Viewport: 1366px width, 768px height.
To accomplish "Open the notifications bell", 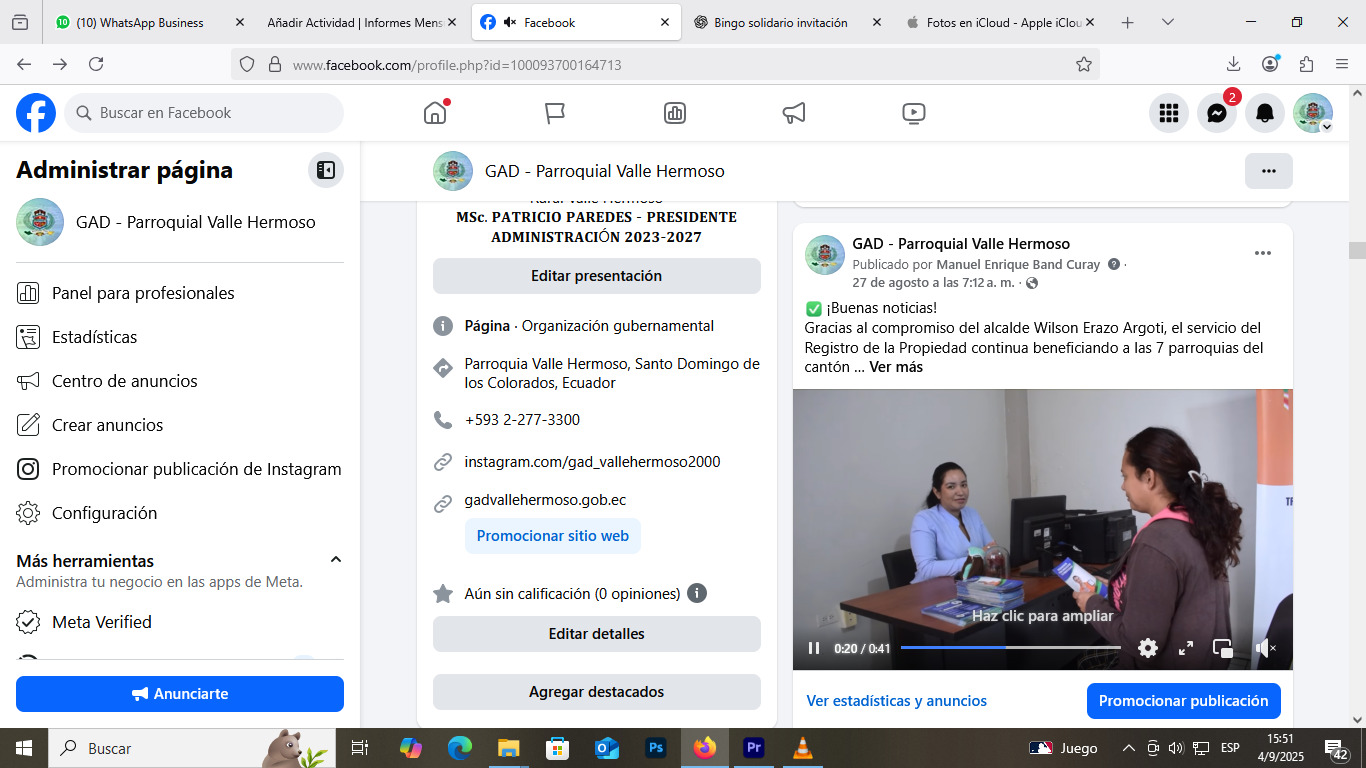I will (1265, 113).
